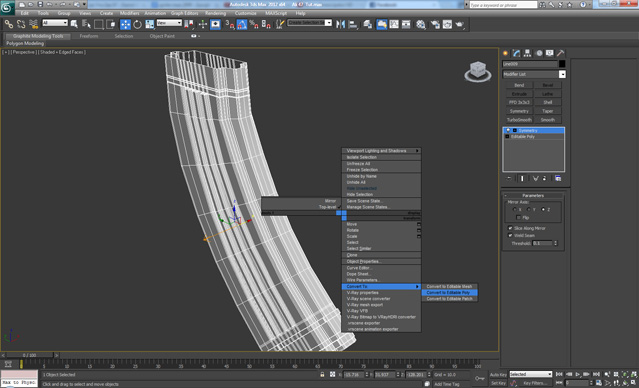Open the Select by Name tool
This screenshot has width=639, height=388.
coord(86,24)
